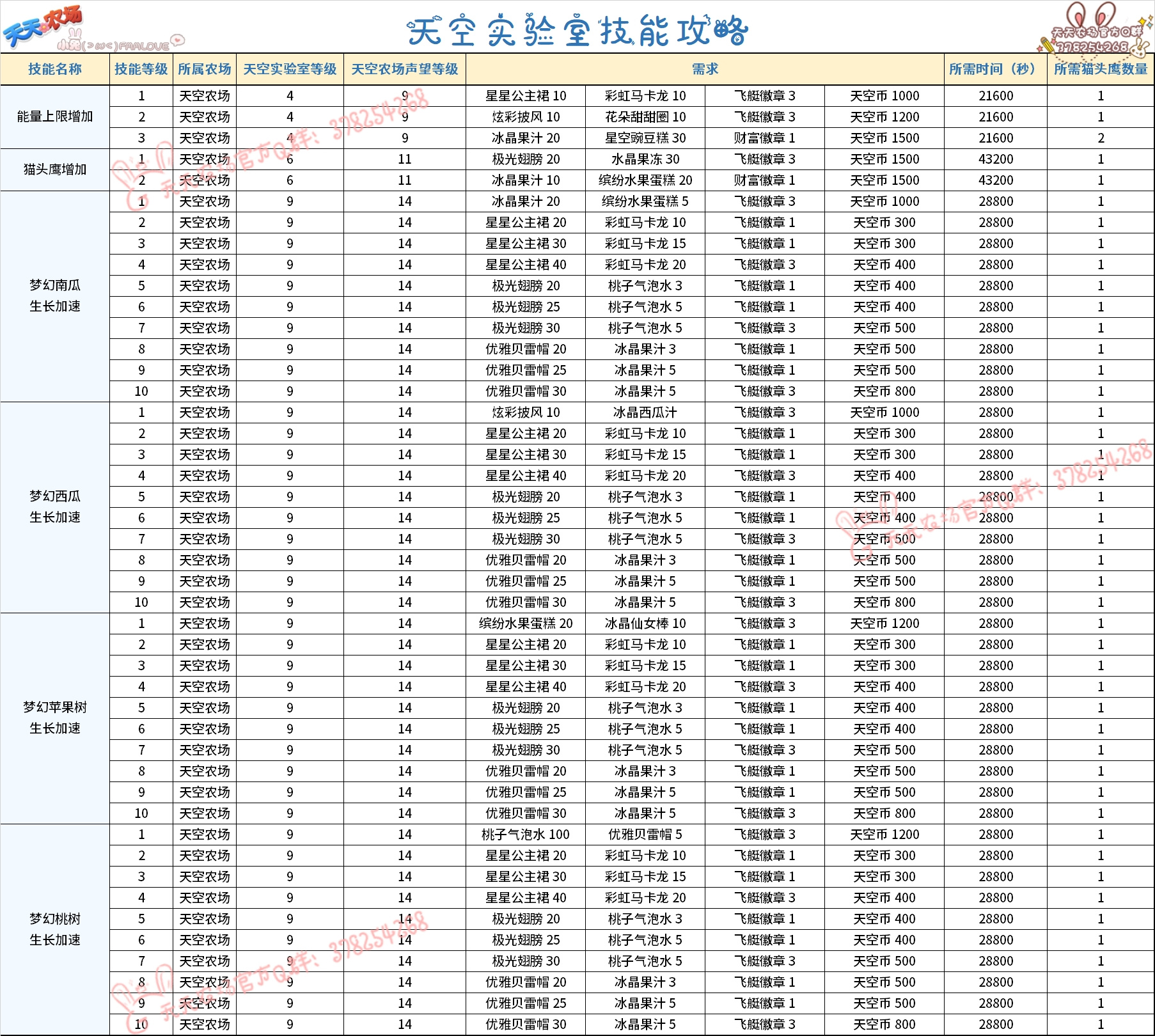
Task: Click 天空币 1200 in the 花朵甜甜圈 row
Action: (x=884, y=117)
